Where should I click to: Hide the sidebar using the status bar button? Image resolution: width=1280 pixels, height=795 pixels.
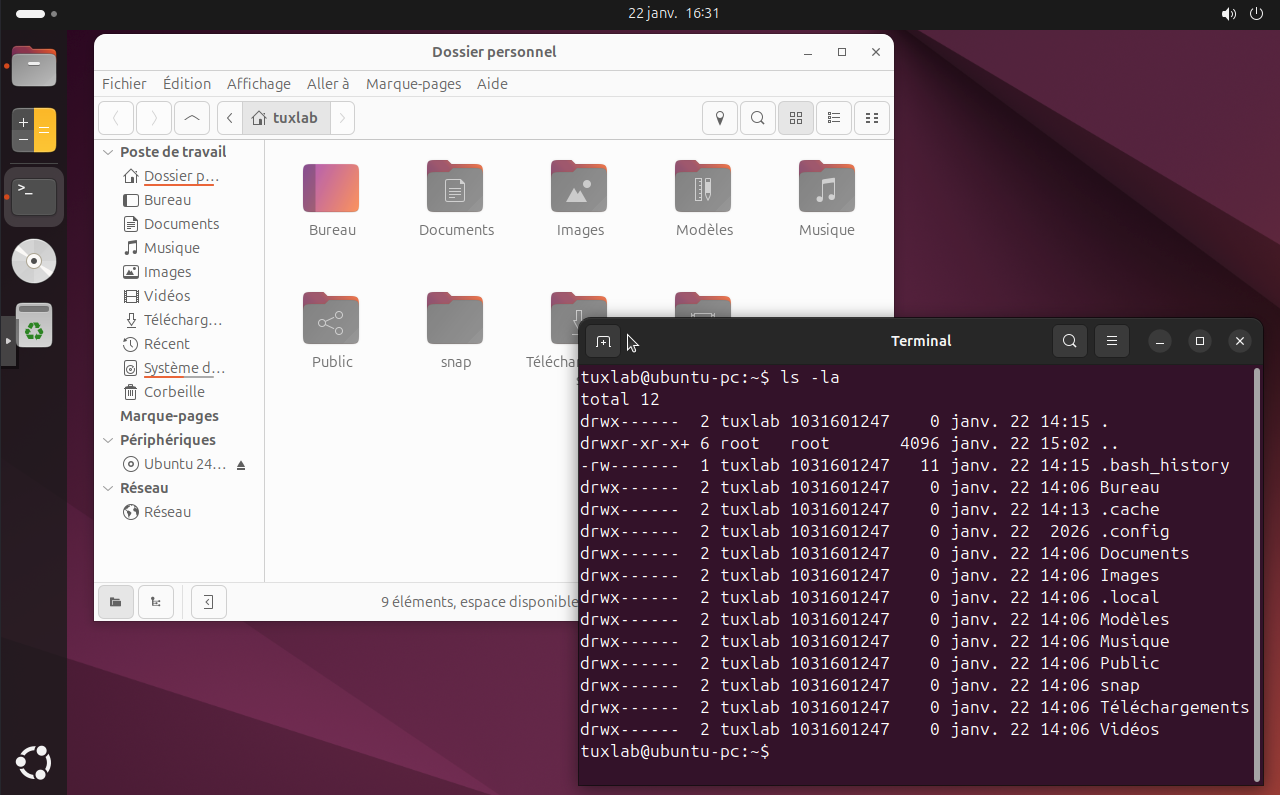[209, 602]
